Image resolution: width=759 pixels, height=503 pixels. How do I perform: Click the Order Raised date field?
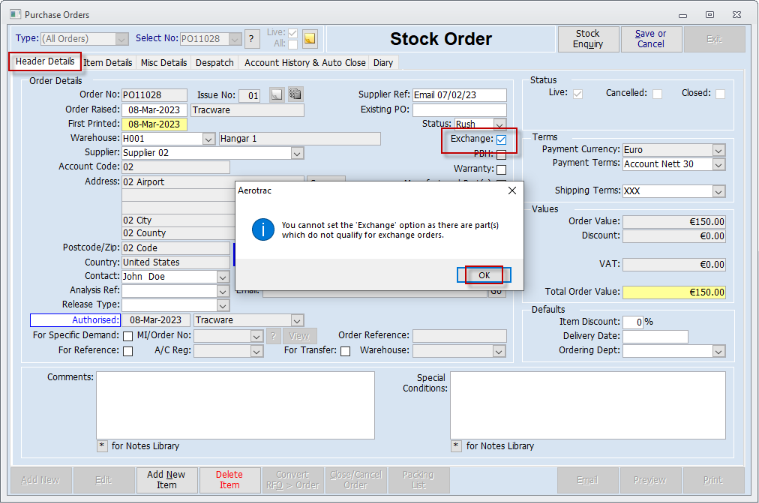(x=154, y=110)
